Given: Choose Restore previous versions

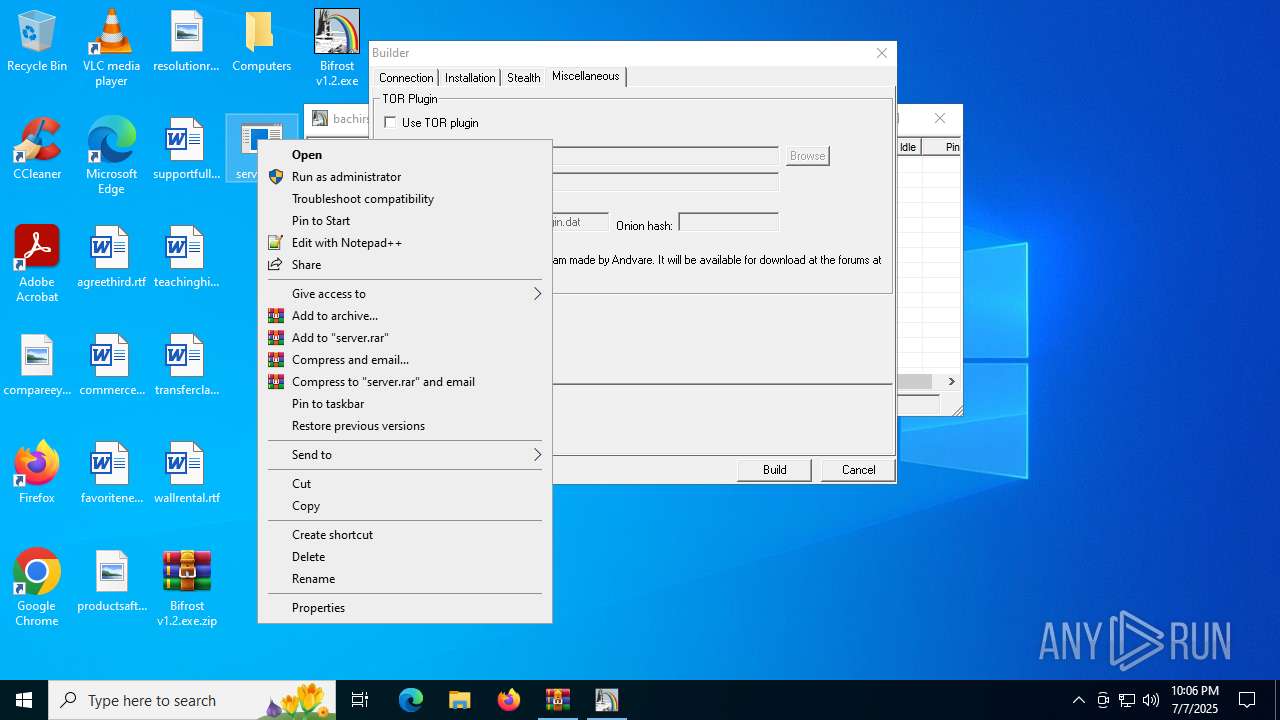Looking at the screenshot, I should click(405, 425).
